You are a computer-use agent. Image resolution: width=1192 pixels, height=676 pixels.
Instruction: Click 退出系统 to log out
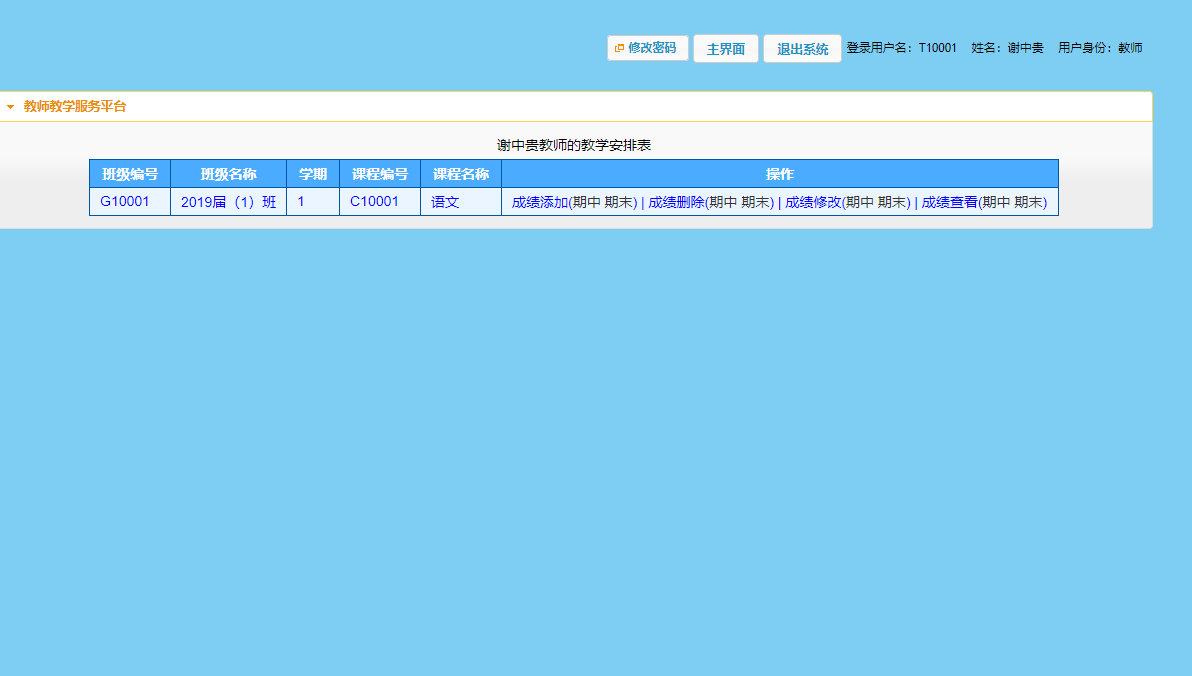801,47
